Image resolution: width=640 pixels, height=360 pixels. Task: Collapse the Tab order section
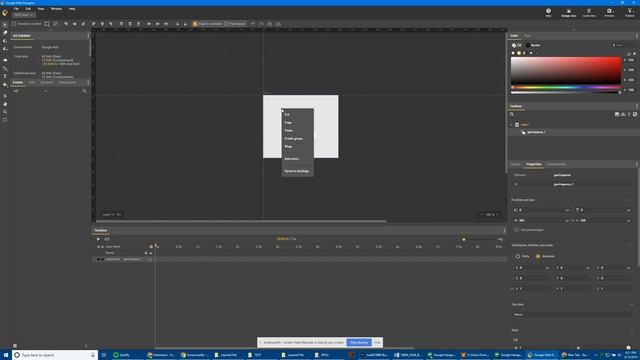[x=632, y=304]
